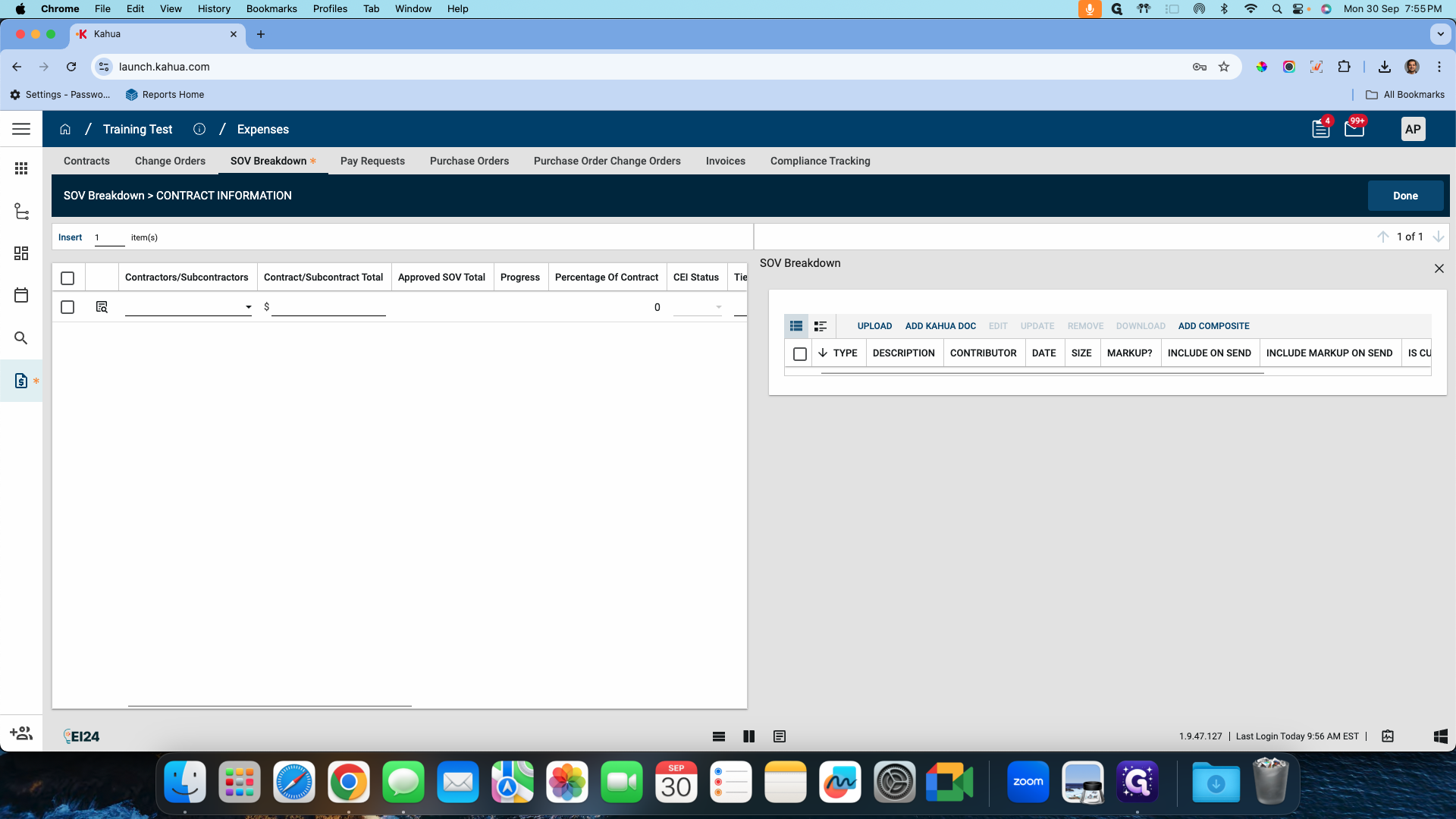
Task: Select split-pane layout icon in footer
Action: [749, 736]
